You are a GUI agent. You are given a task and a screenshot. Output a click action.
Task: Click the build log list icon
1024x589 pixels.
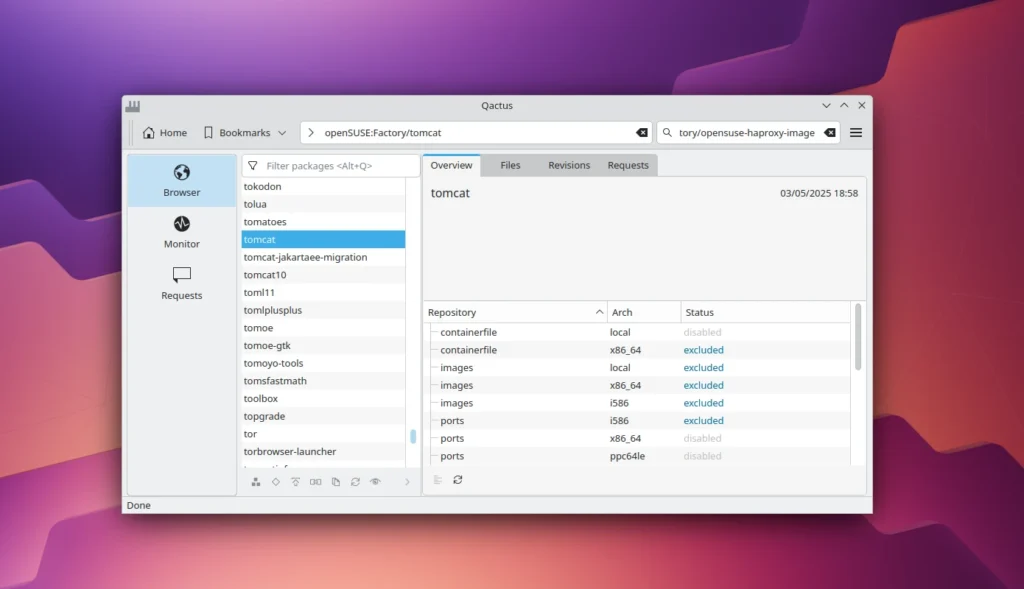pos(438,480)
